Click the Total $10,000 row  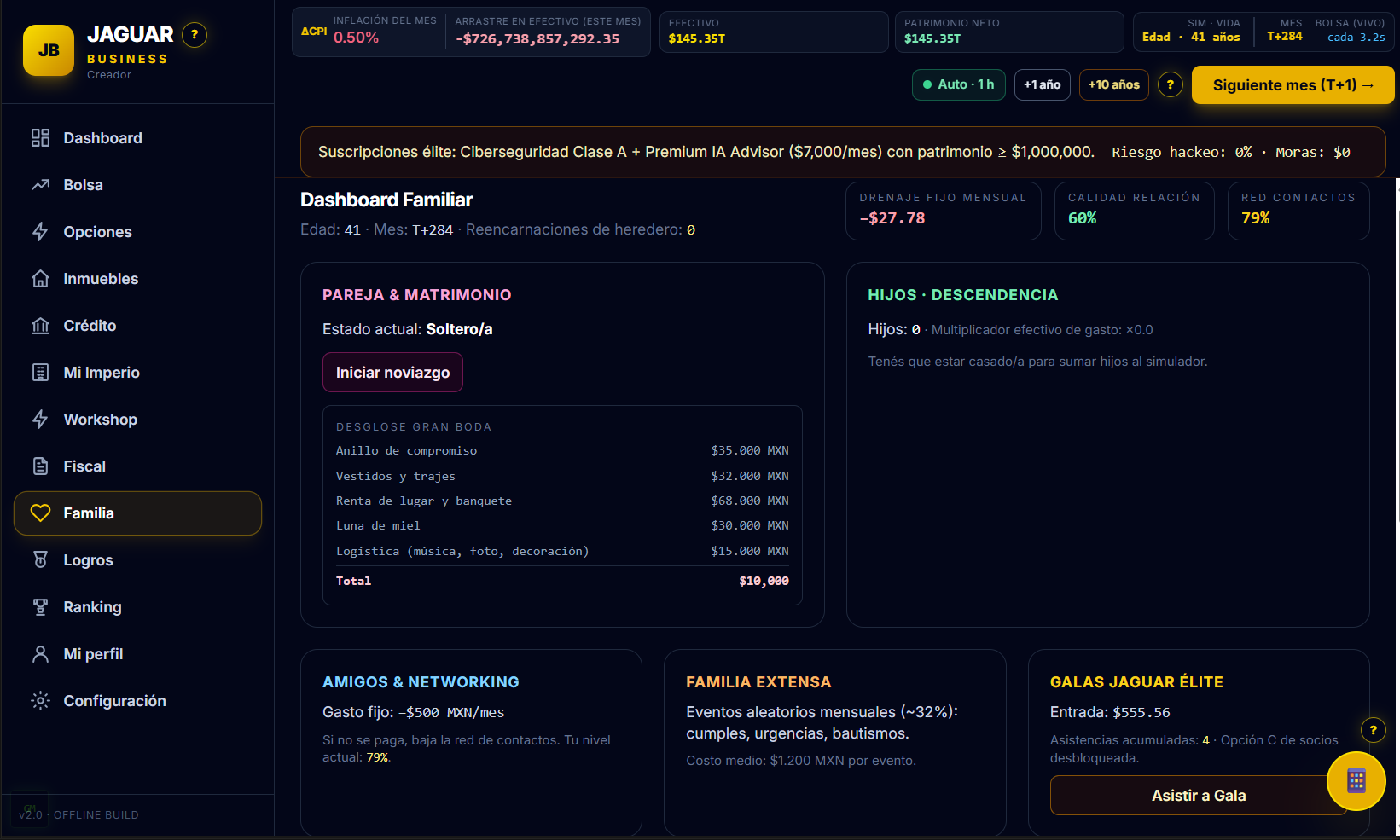(562, 581)
